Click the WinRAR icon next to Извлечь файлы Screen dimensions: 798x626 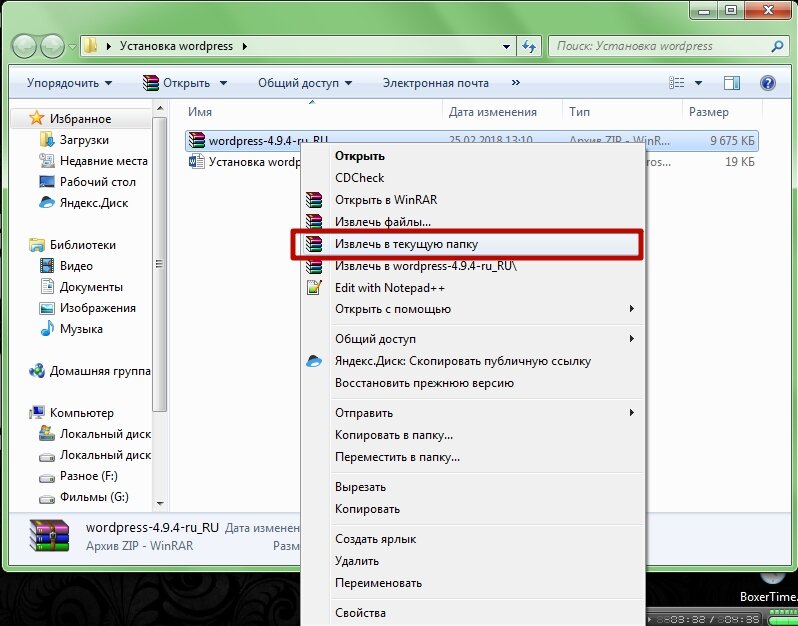click(314, 222)
